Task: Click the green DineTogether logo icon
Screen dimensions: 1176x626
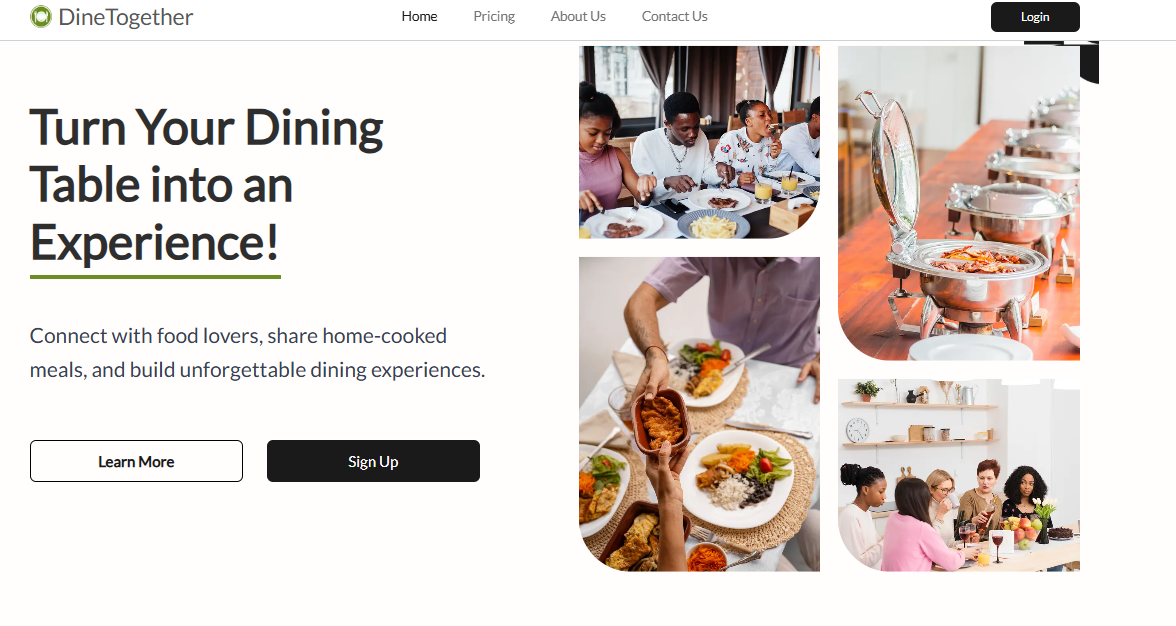Action: pos(40,16)
